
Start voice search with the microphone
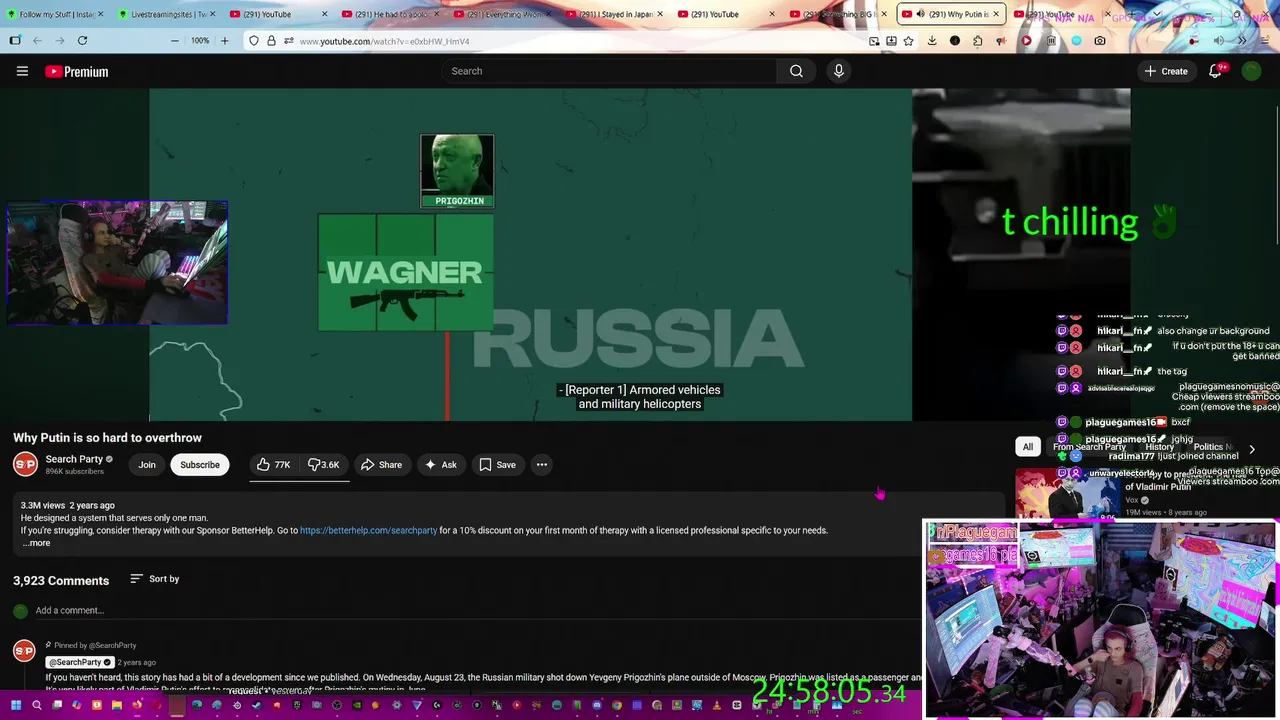point(838,71)
